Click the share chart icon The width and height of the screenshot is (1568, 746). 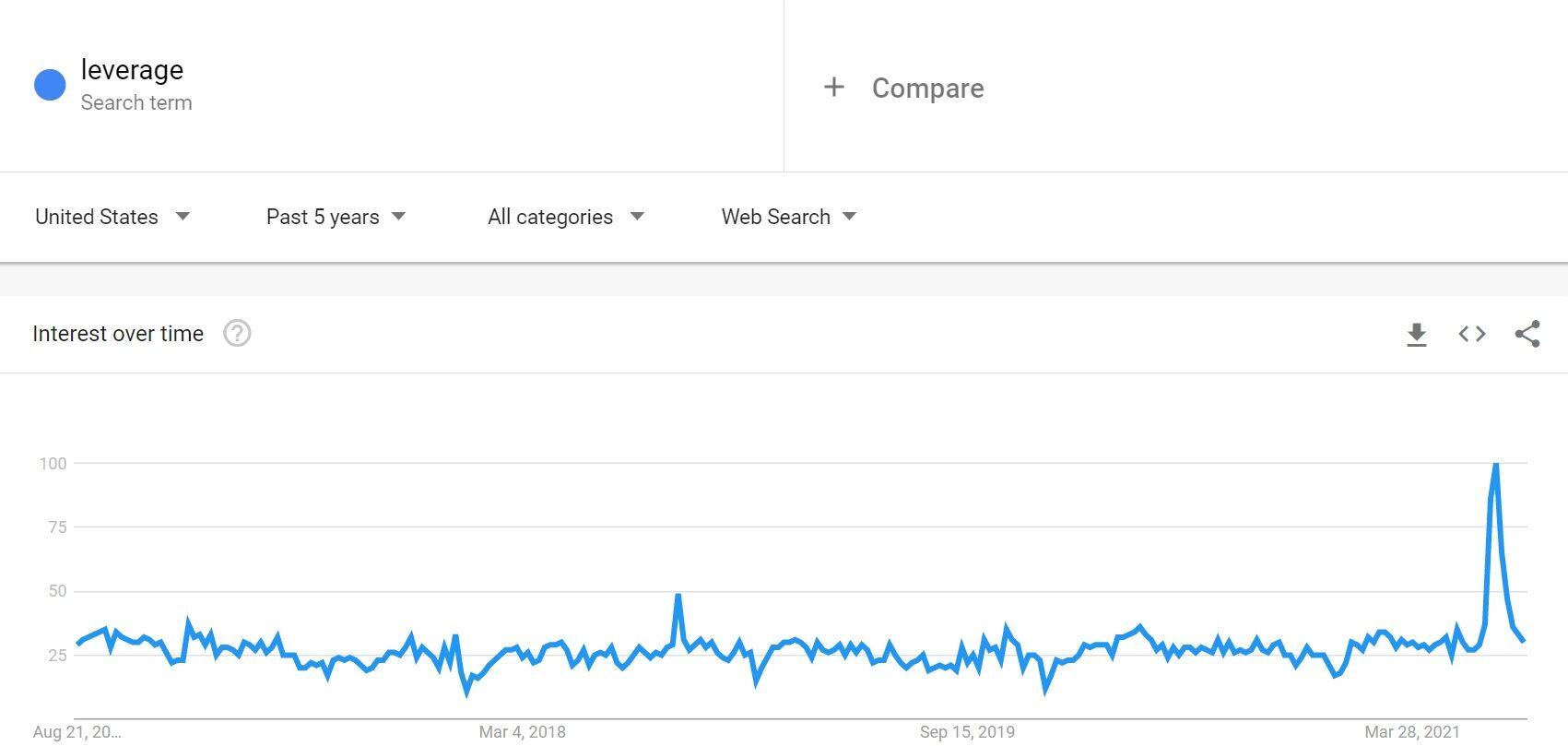[x=1527, y=334]
